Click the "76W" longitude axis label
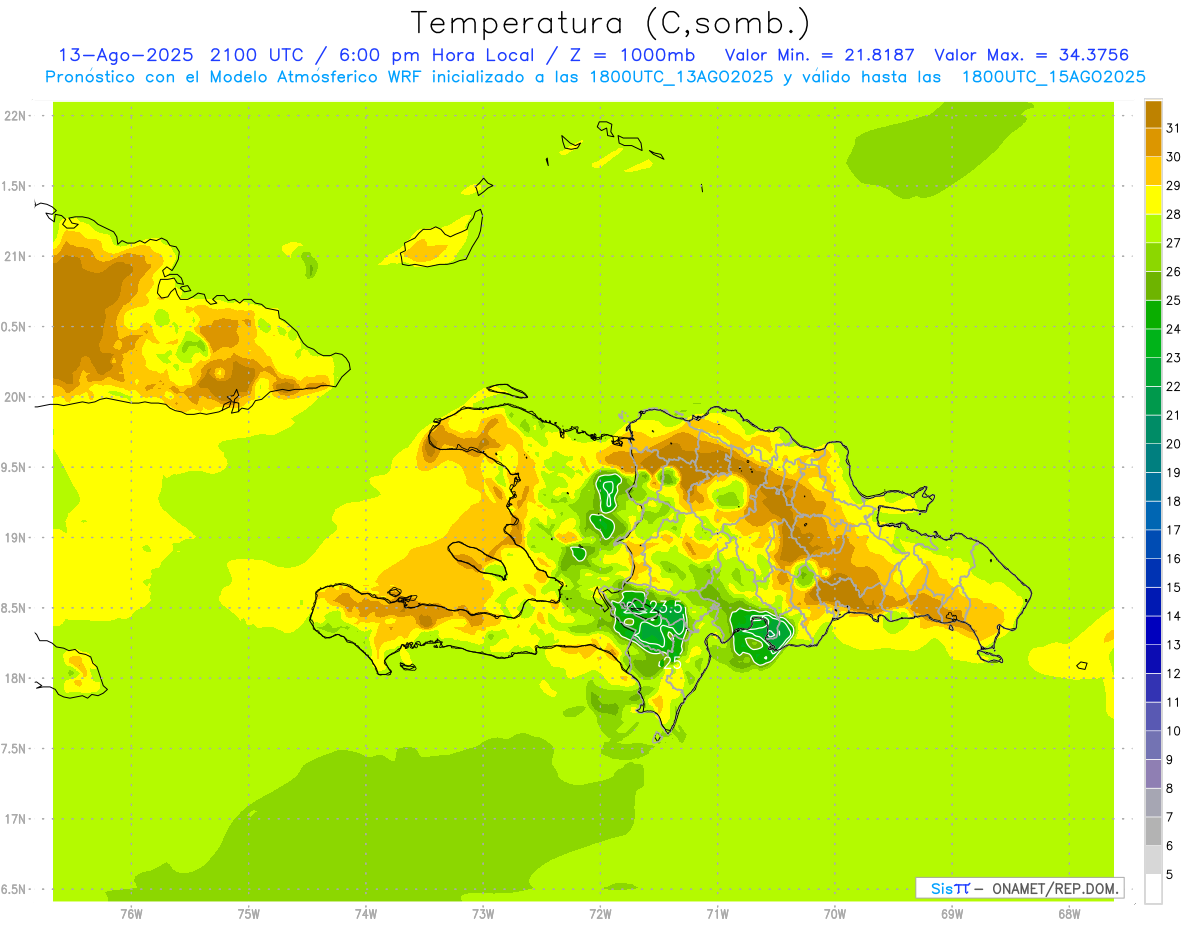This screenshot has height=927, width=1200. coord(131,914)
